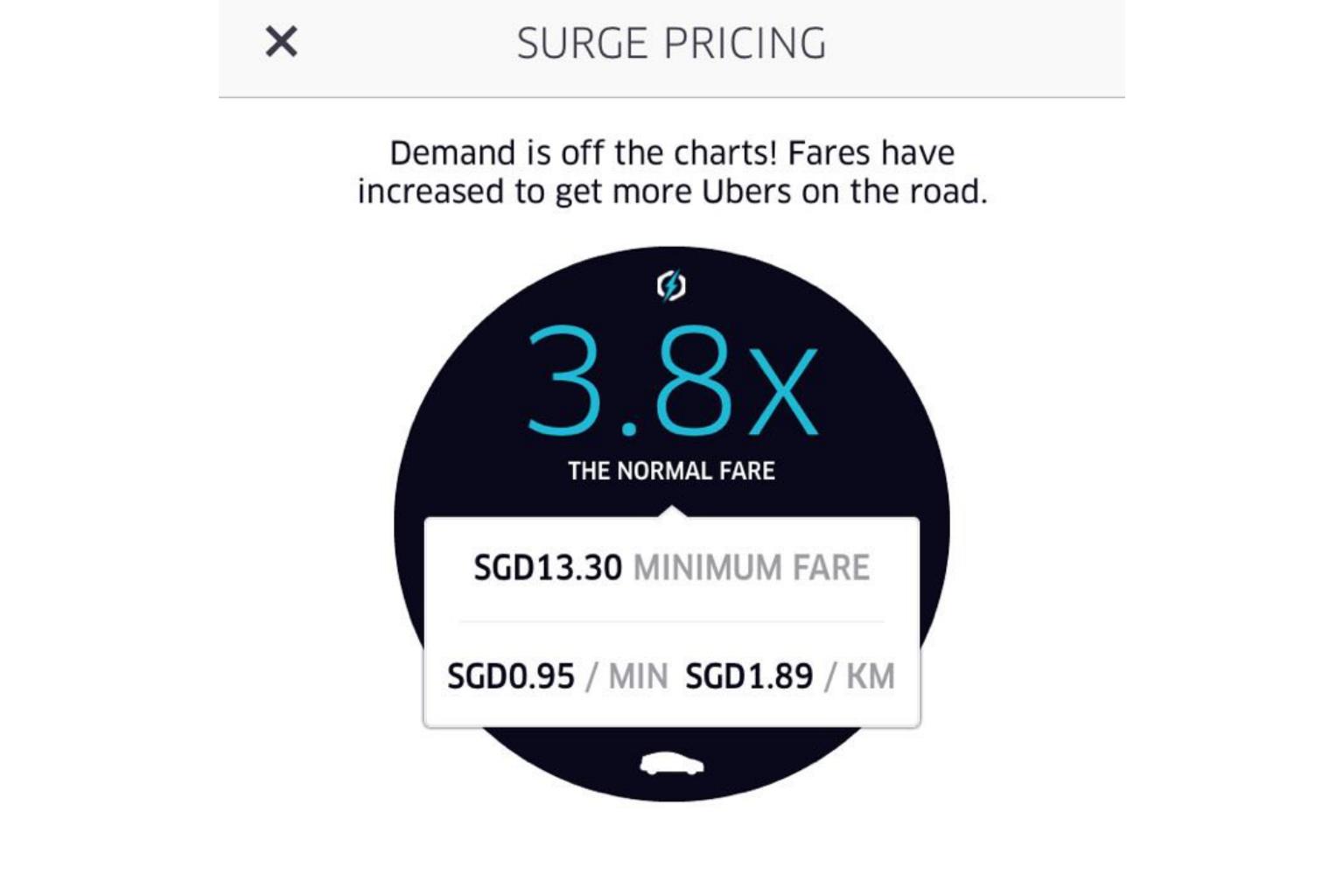Click the THE NORMAL FARE label
Viewport: 1344px width, 896px height.
[x=671, y=471]
